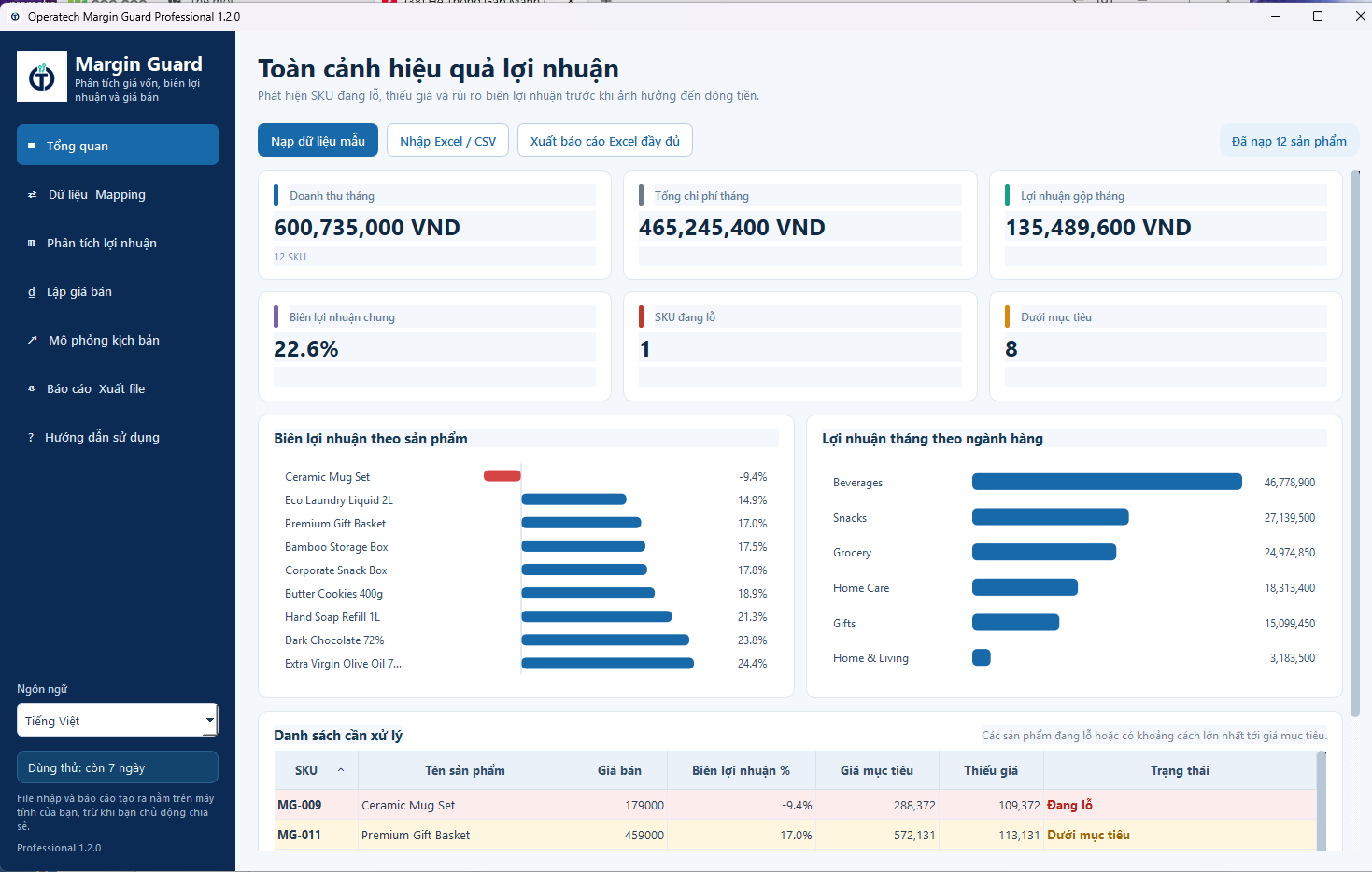Click the Margin Guard logo in the sidebar
Viewport: 1372px width, 872px height.
(42, 77)
